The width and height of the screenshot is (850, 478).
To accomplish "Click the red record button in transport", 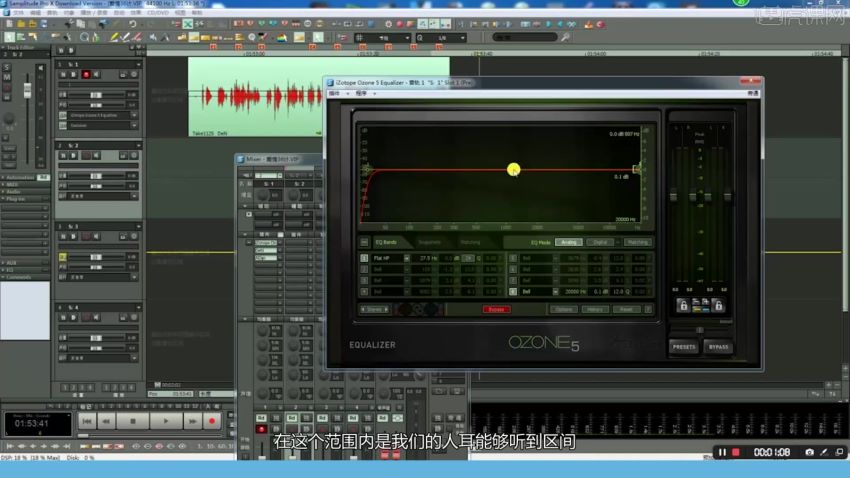I will (x=211, y=421).
